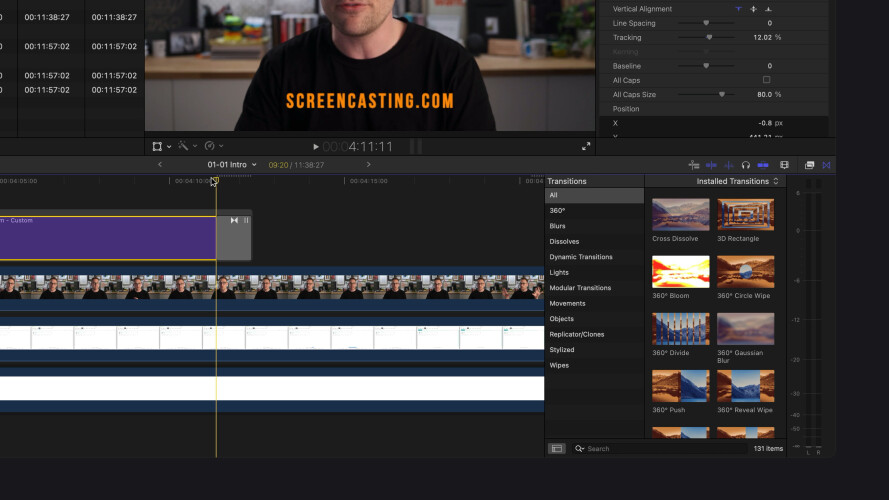
Task: Select the 360° Bloom transition
Action: pos(680,272)
